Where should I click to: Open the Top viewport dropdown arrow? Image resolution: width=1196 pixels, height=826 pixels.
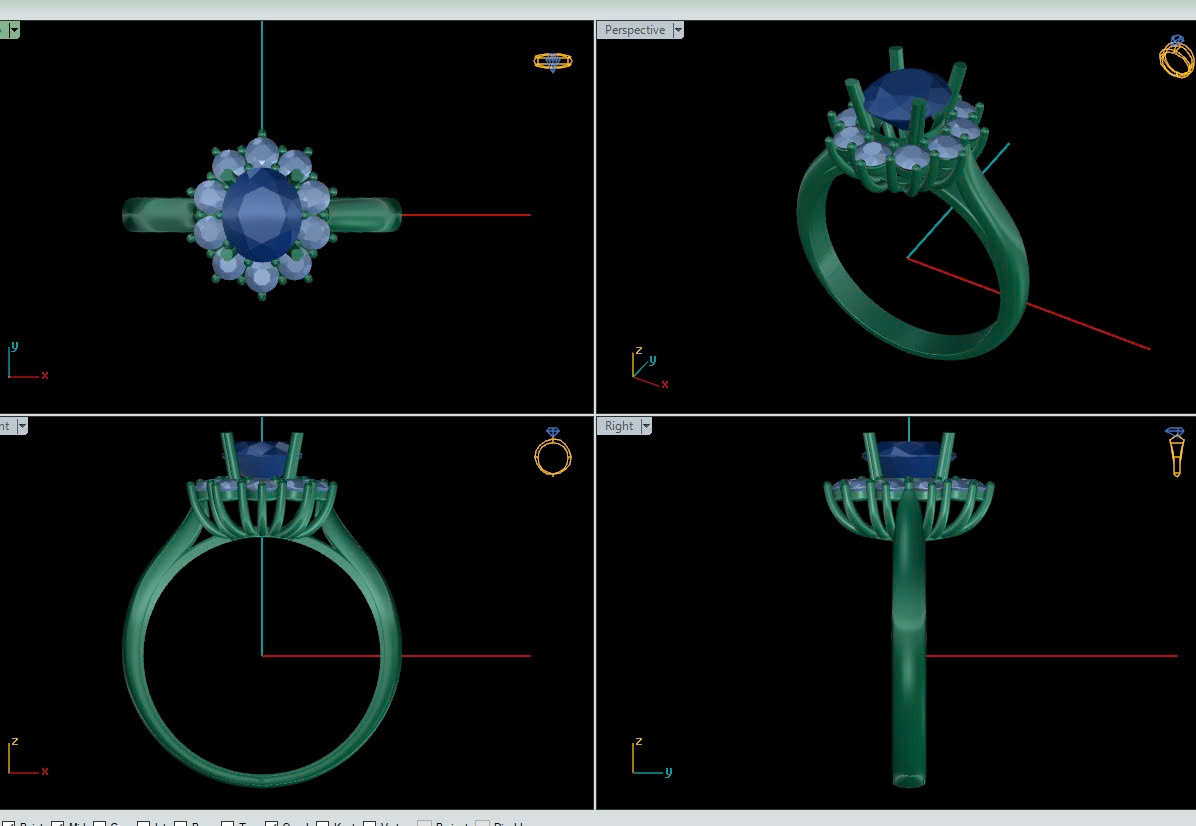point(14,30)
